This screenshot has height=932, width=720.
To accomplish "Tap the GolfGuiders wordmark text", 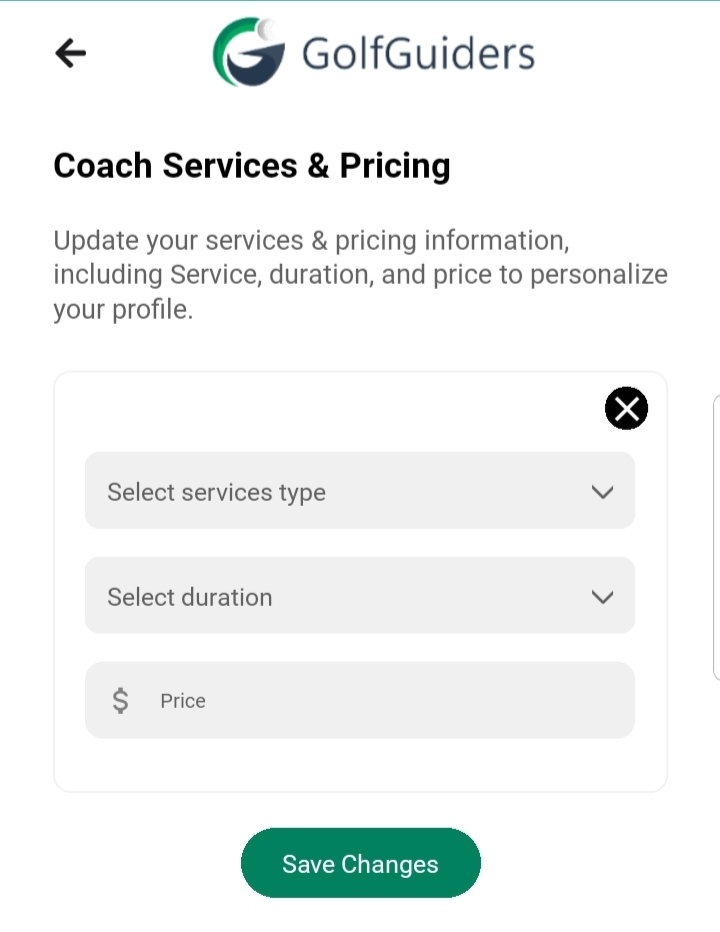I will point(418,54).
